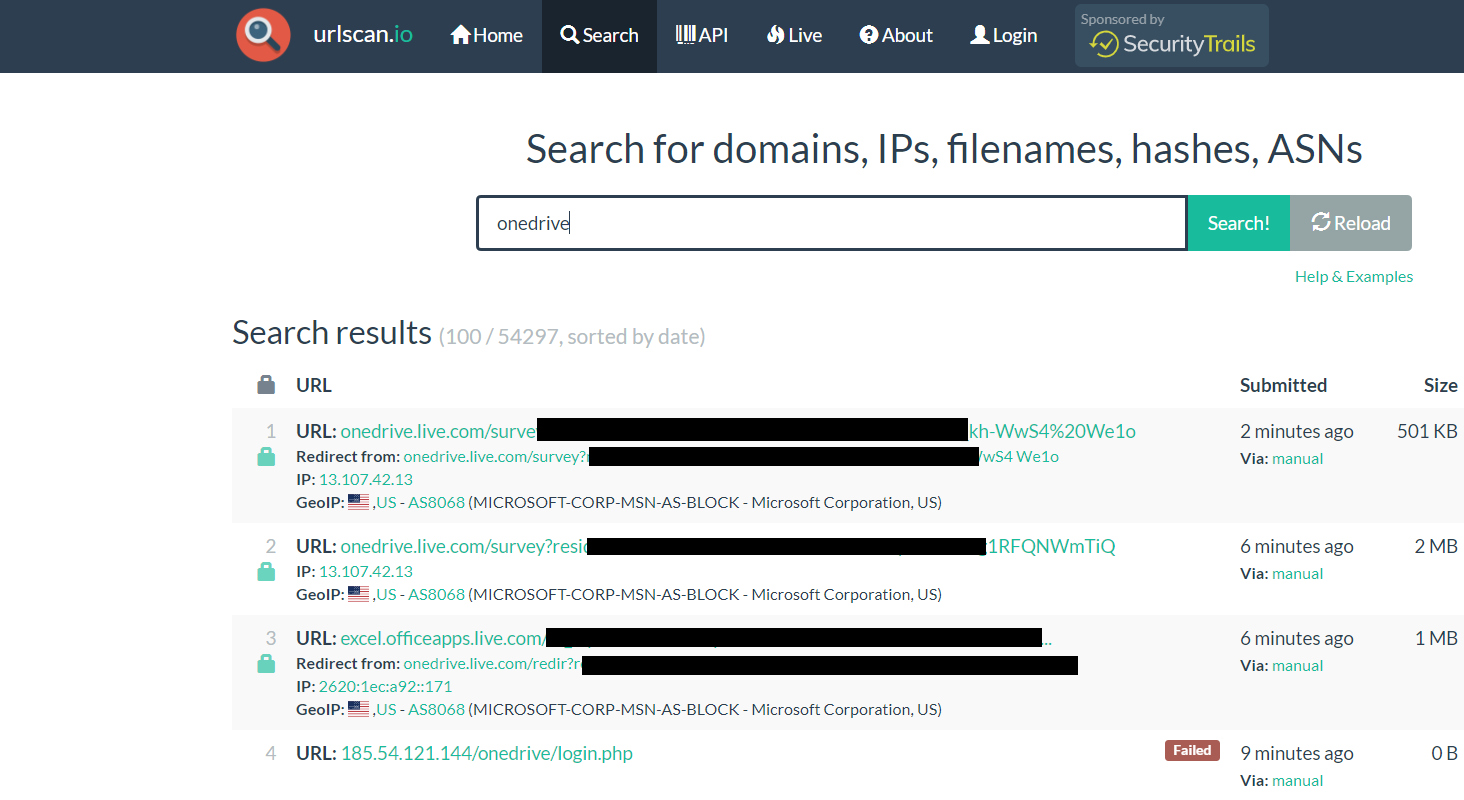Open result 3 excel.officeapps.live.com URL

tap(696, 638)
